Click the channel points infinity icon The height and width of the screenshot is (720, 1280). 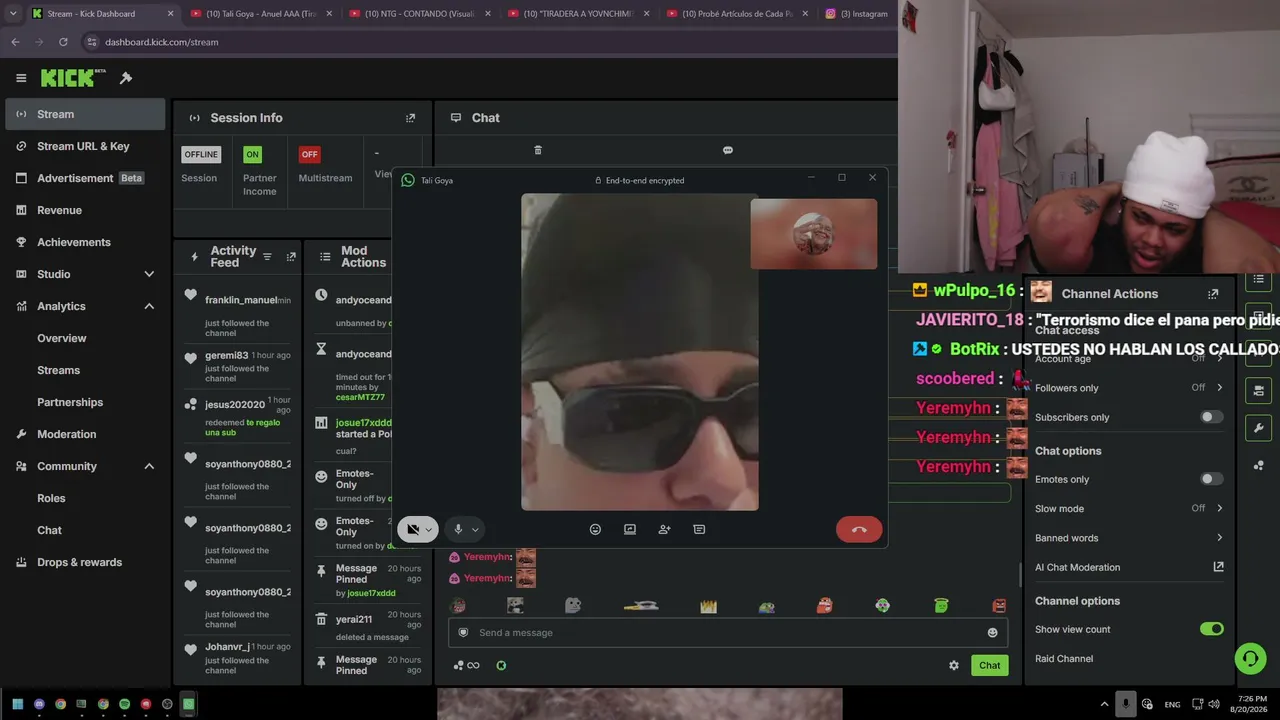click(x=466, y=665)
